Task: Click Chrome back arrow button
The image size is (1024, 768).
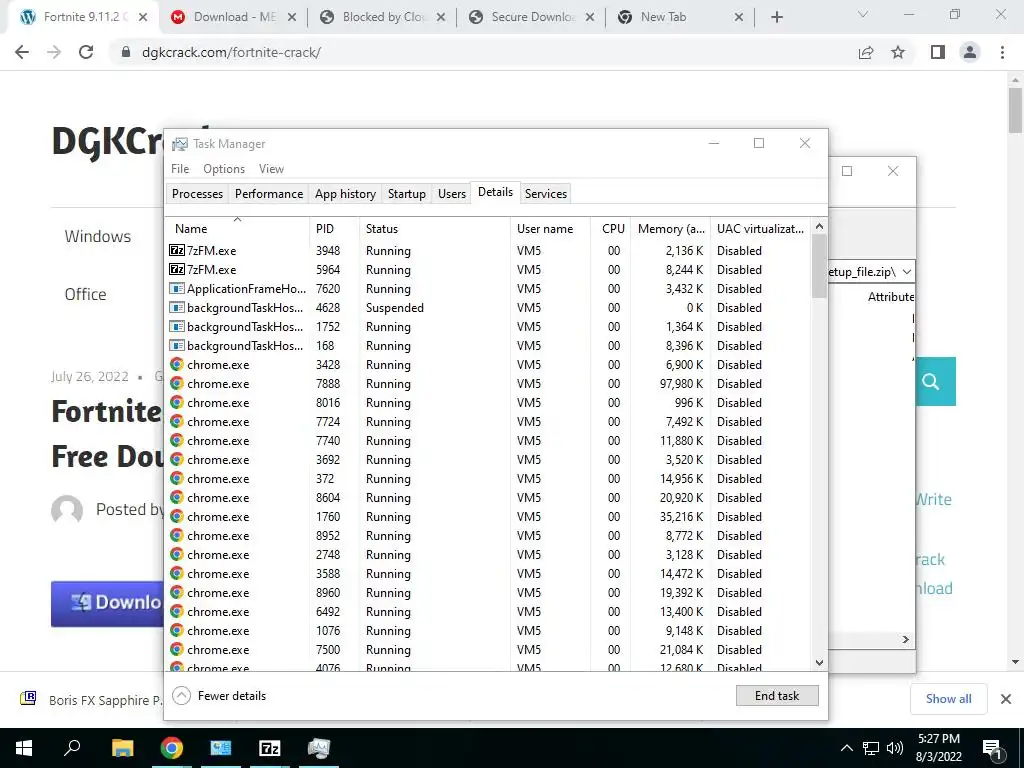Action: pos(22,52)
